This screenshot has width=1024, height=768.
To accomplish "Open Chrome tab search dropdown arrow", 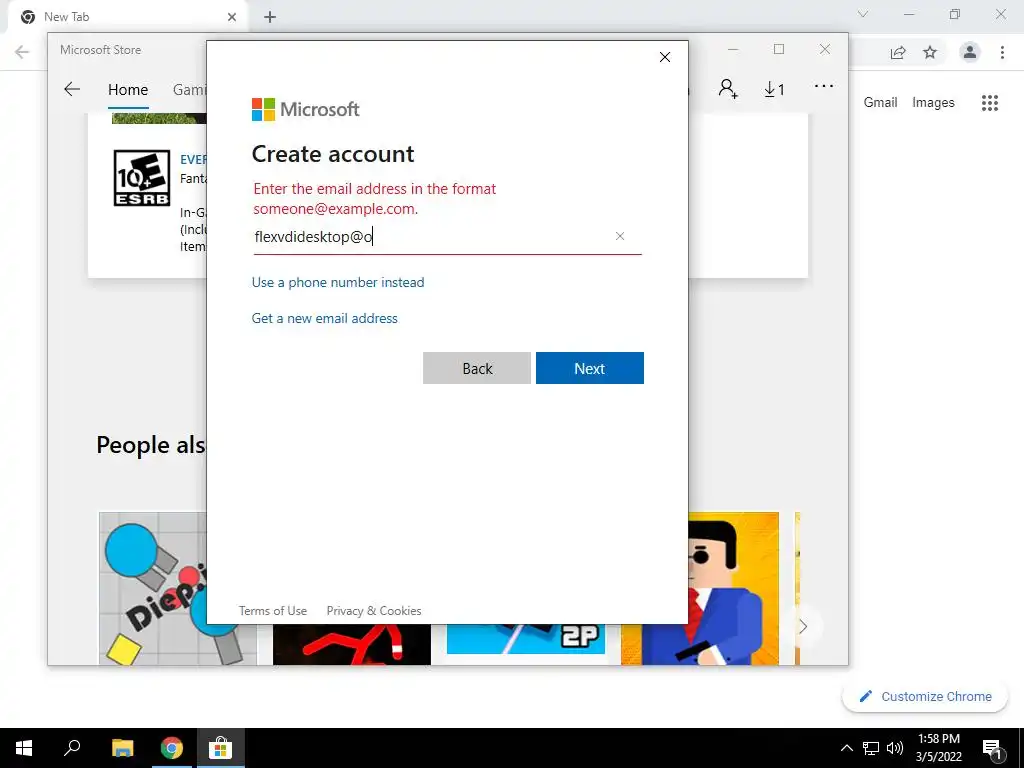I will tap(863, 14).
